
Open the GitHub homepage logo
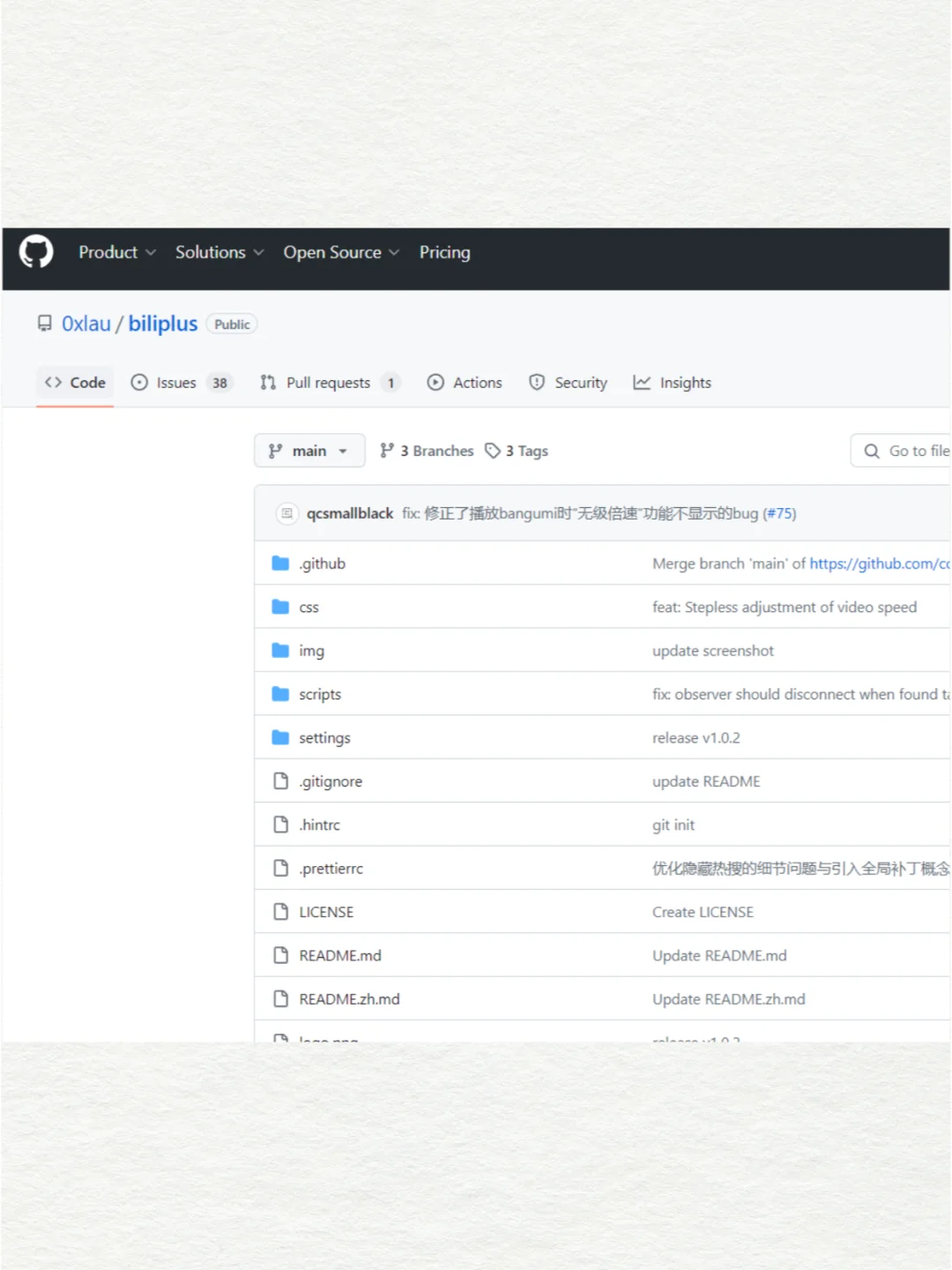(x=36, y=252)
